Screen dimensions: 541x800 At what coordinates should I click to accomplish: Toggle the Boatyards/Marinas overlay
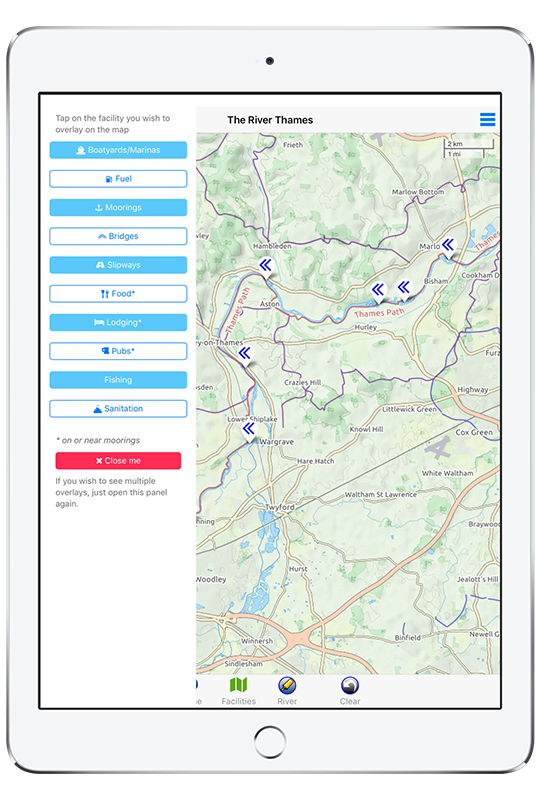pyautogui.click(x=118, y=150)
